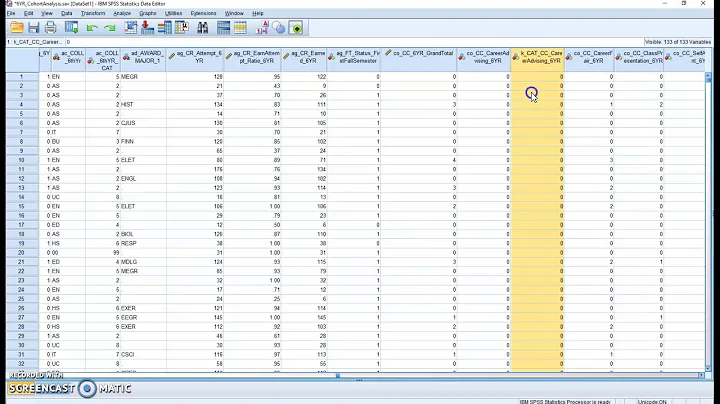
Task: Open the Help menu
Action: (x=258, y=13)
